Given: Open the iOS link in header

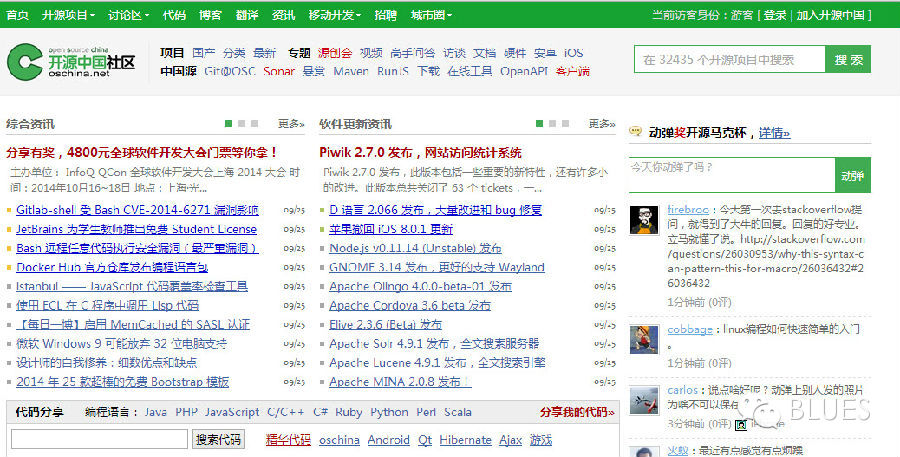Looking at the screenshot, I should 573,53.
